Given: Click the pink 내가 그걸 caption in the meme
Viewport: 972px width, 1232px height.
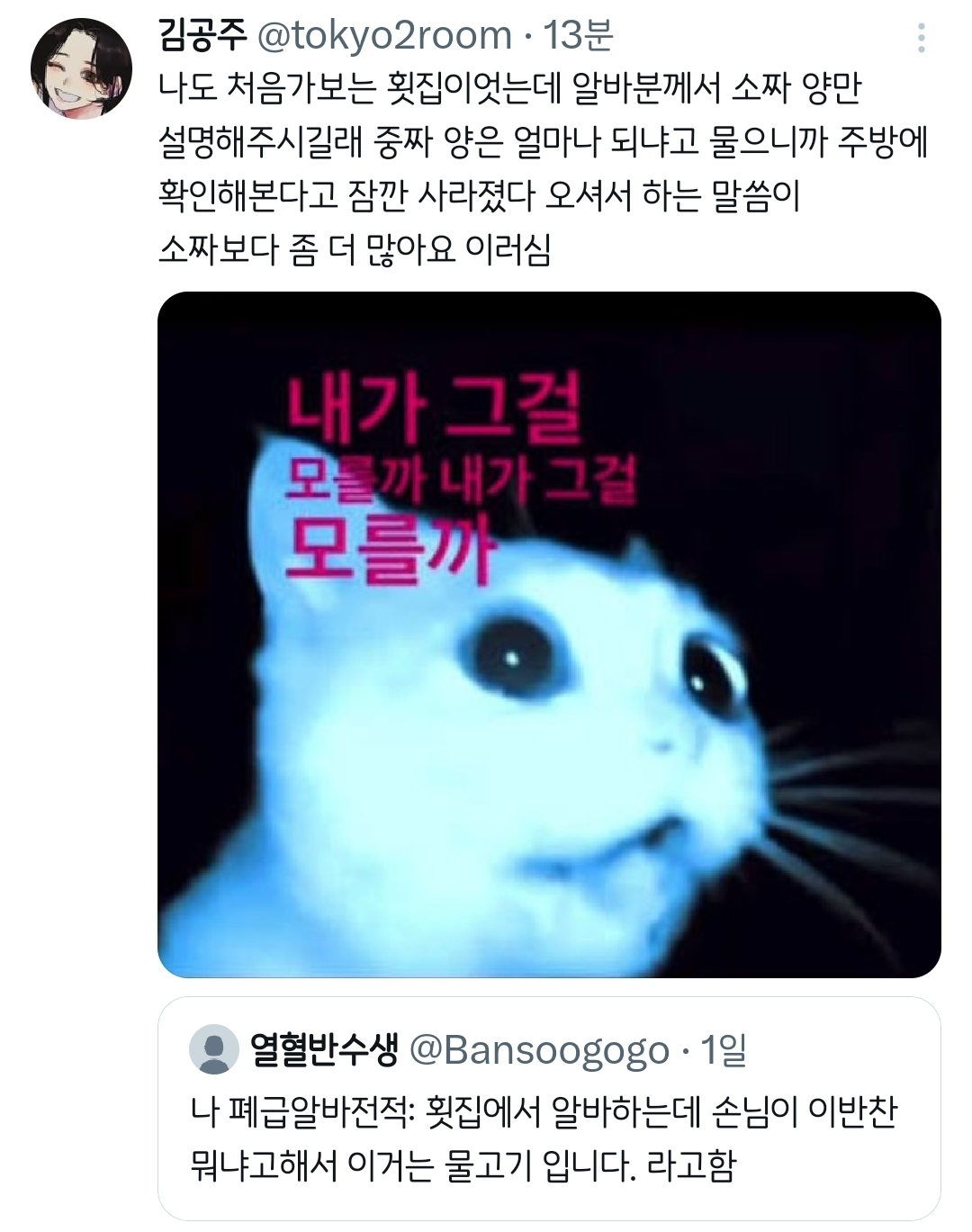Looking at the screenshot, I should tap(433, 409).
